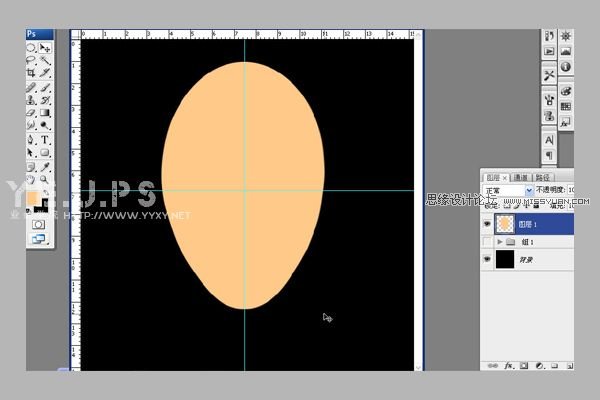Select the Magic Wand tool
Image resolution: width=600 pixels, height=400 pixels.
tap(46, 60)
